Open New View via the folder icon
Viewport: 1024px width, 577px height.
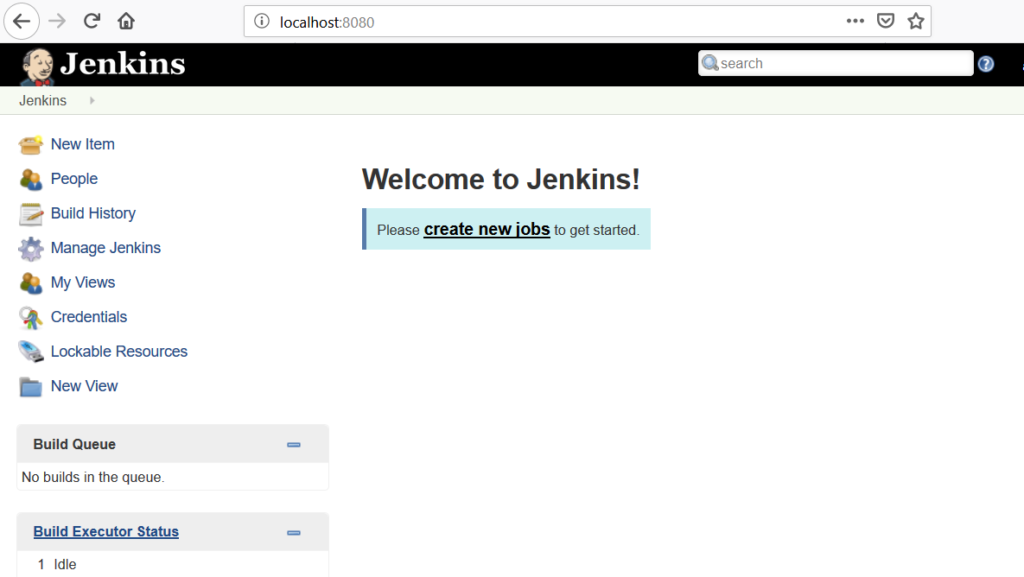point(30,386)
